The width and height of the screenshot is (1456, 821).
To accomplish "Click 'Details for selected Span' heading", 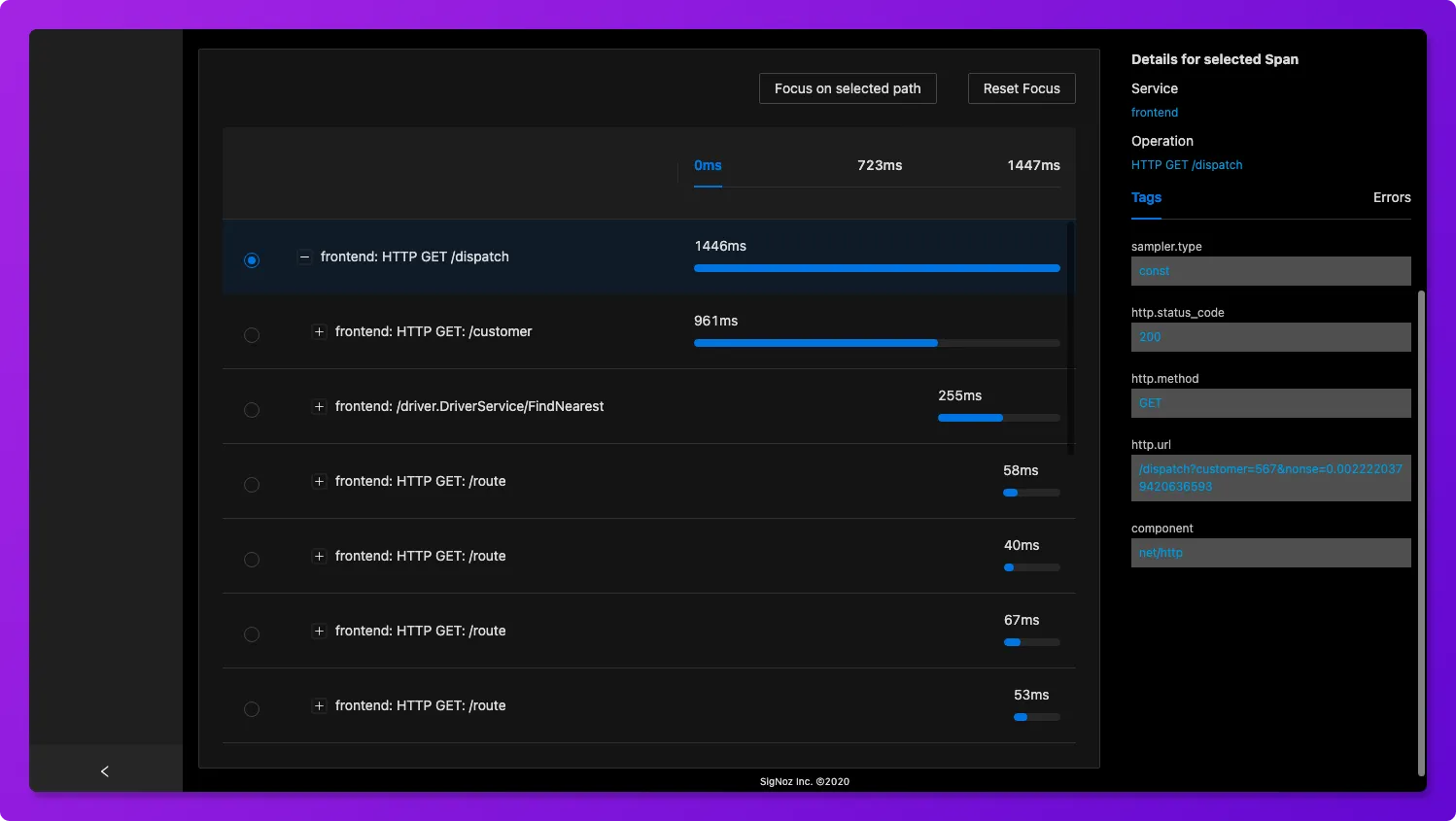I will [x=1215, y=60].
